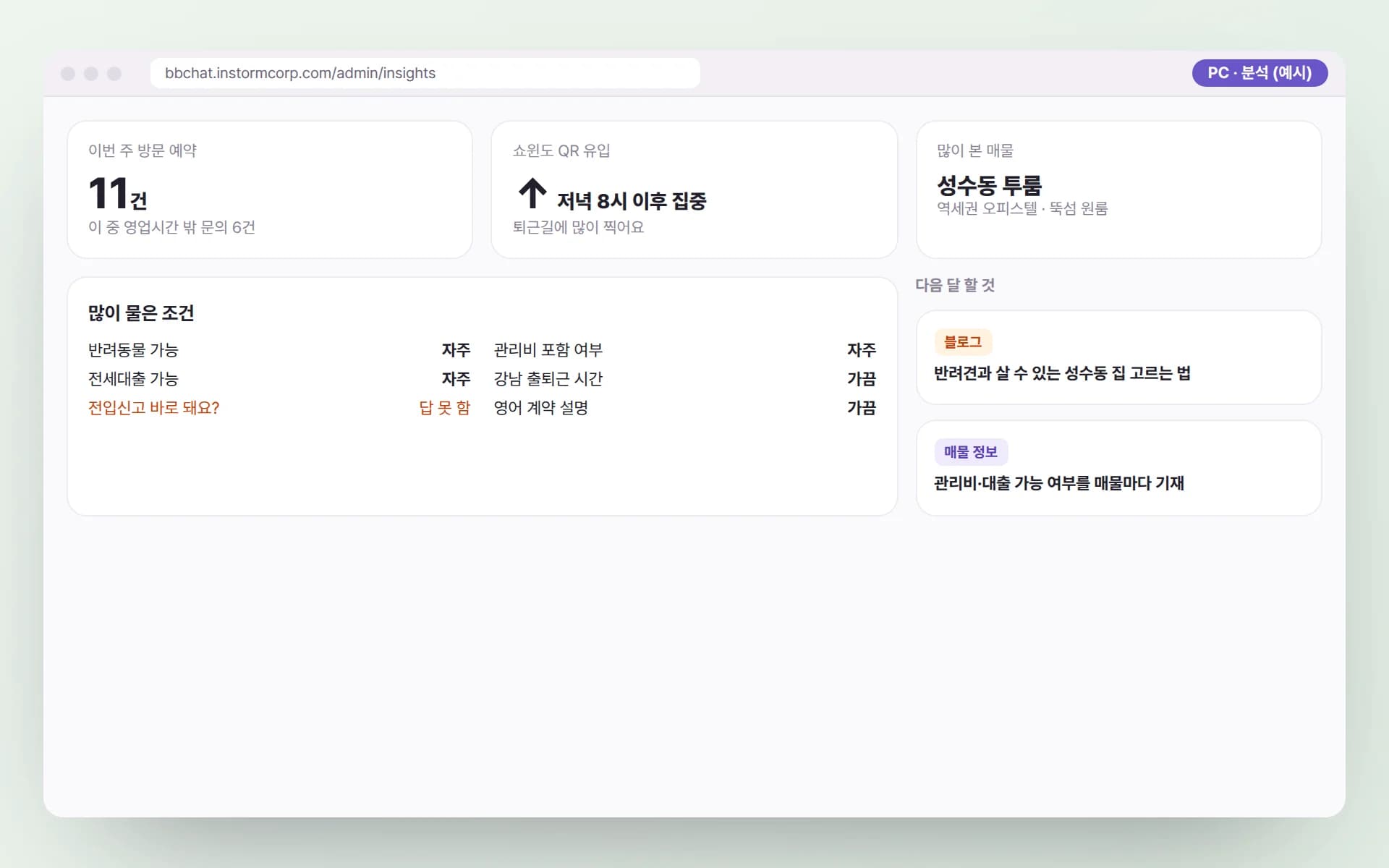
Task: Click the 매물 정보 tag
Action: coord(971,452)
